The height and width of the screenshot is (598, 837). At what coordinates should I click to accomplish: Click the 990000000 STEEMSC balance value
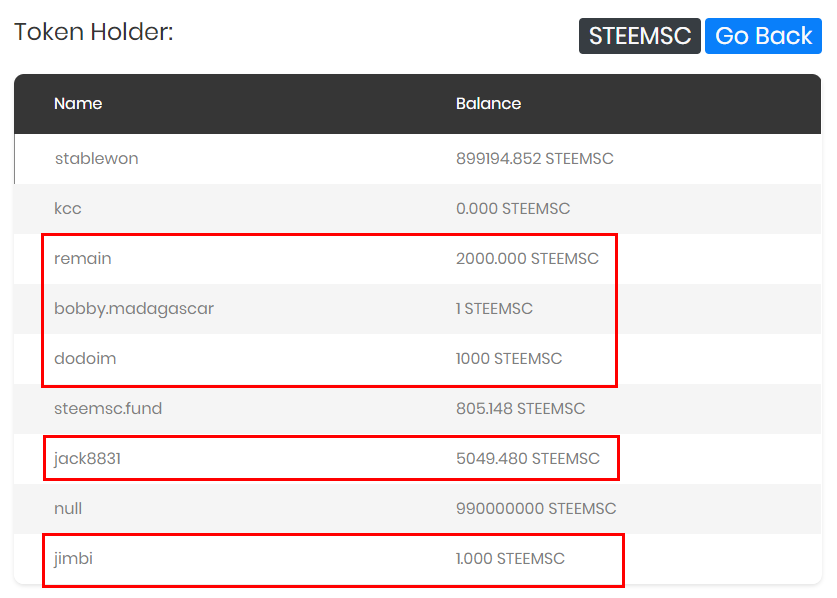point(536,508)
